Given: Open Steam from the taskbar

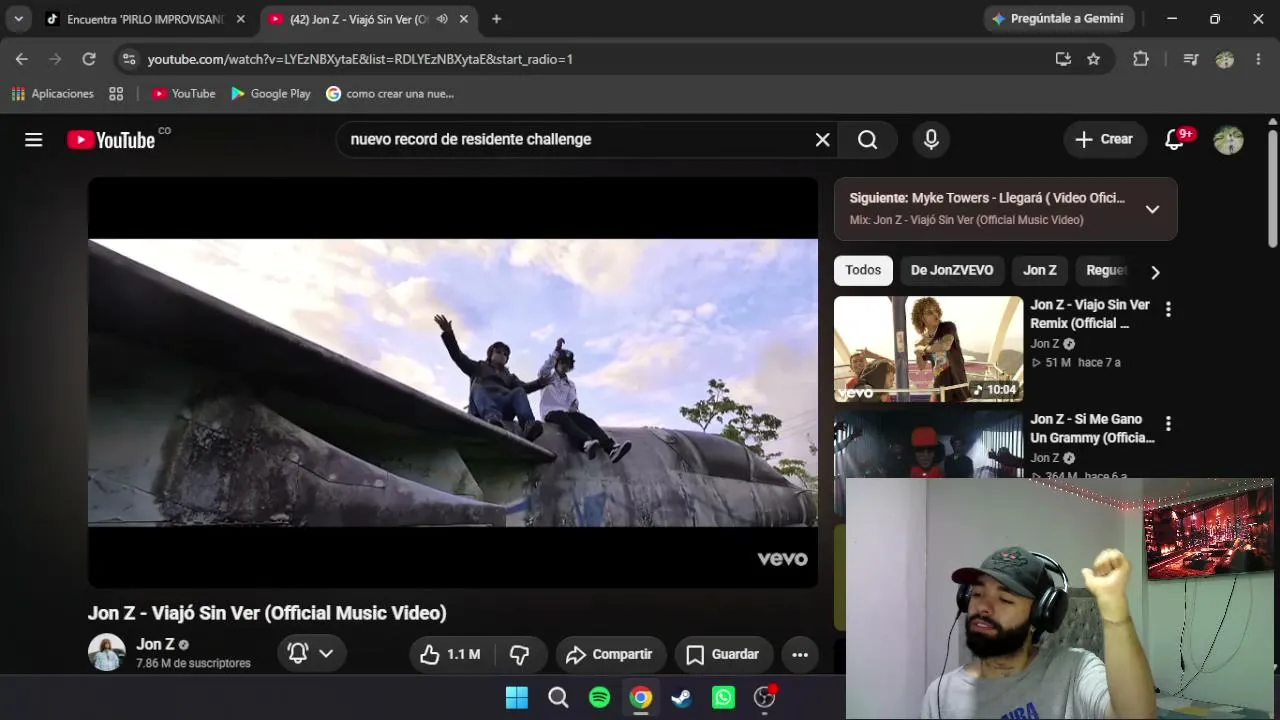Looking at the screenshot, I should coord(682,698).
